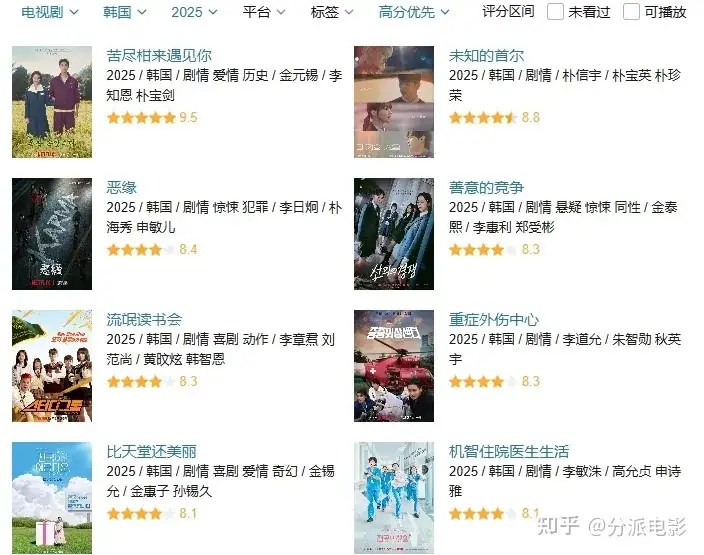Check the 未看过 checkbox
Viewport: 704px width, 555px height.
[x=555, y=12]
